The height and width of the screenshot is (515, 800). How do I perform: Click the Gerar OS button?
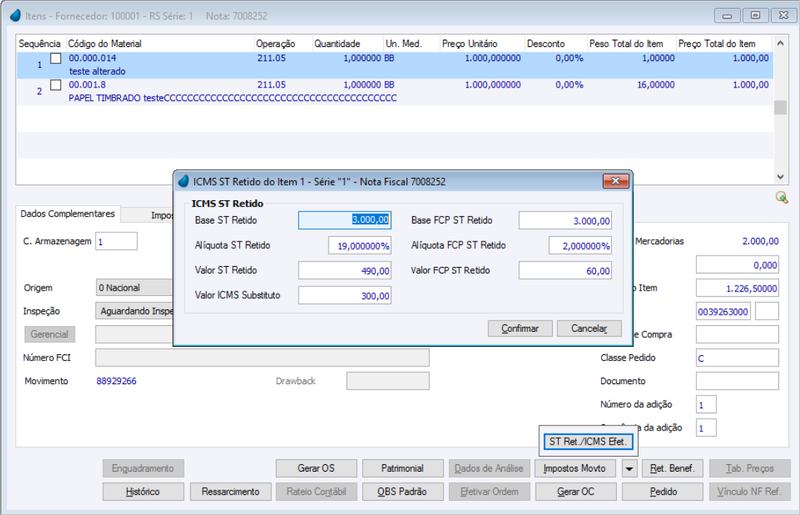click(316, 468)
